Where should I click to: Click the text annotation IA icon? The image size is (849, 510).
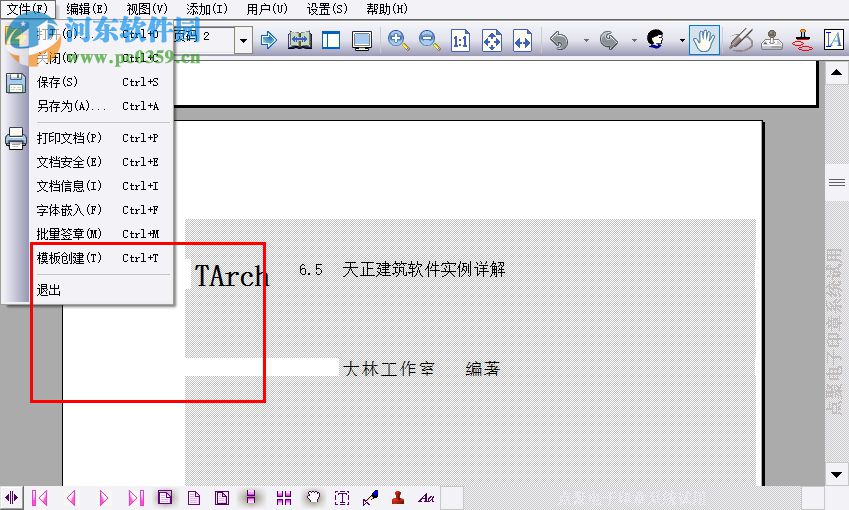(833, 40)
